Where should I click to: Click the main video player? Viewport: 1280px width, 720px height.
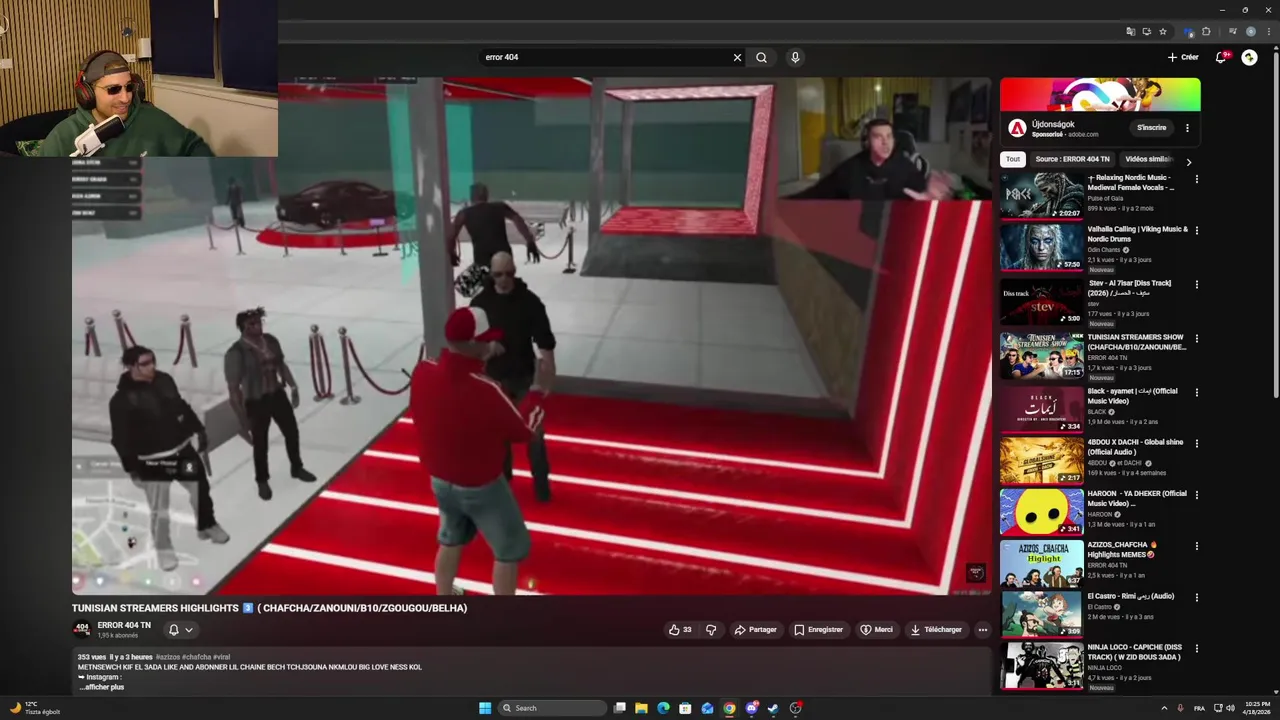pyautogui.click(x=531, y=336)
